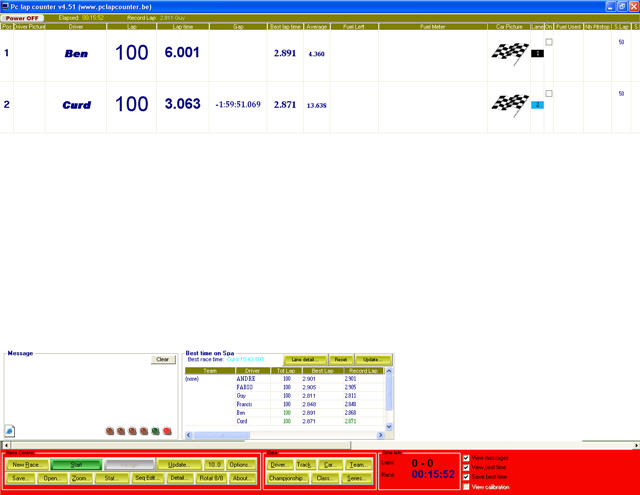Click Update in best time panel

tap(373, 360)
